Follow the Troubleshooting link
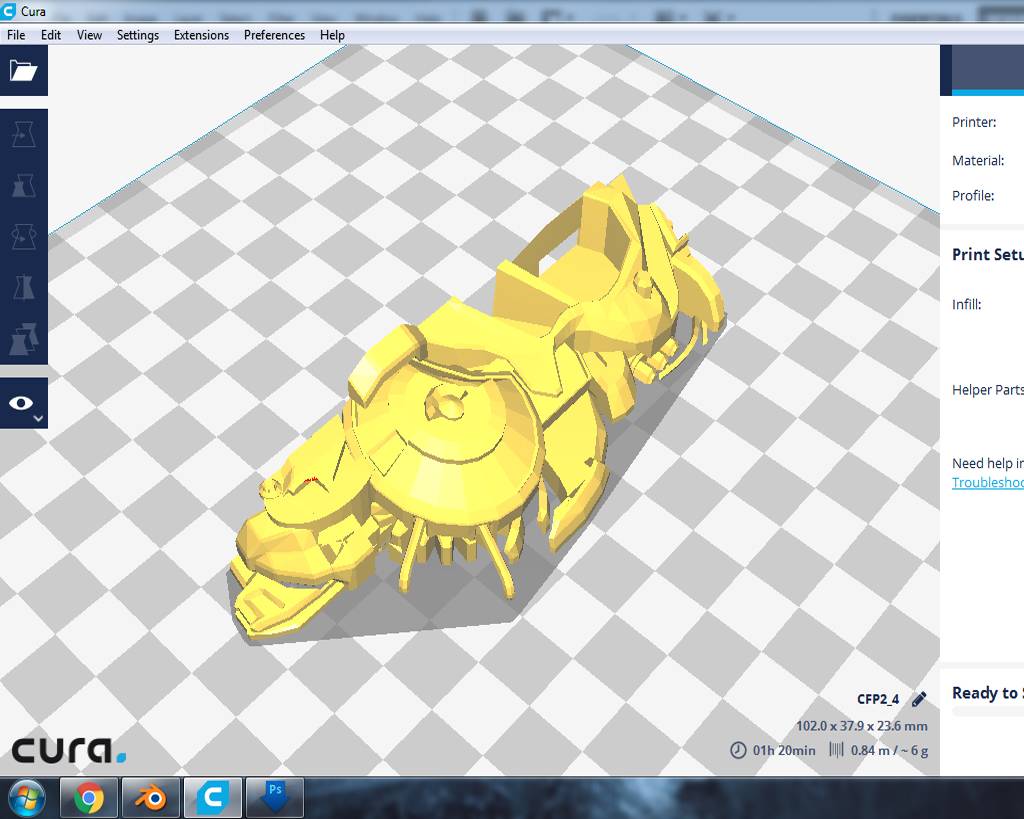The width and height of the screenshot is (1024, 819). 987,482
